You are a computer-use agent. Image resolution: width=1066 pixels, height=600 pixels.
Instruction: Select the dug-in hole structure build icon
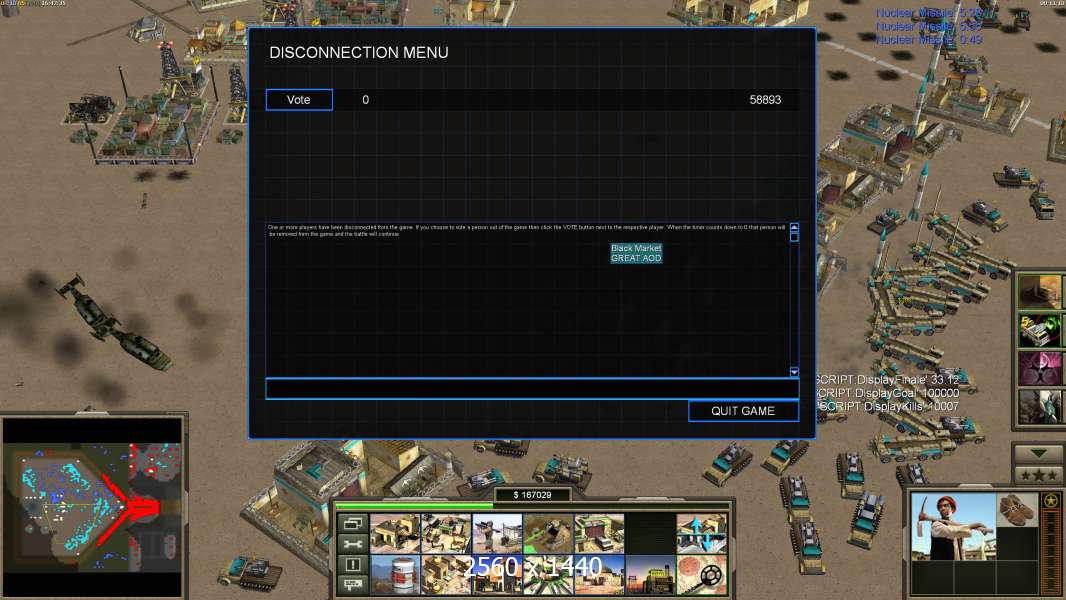[x=548, y=533]
